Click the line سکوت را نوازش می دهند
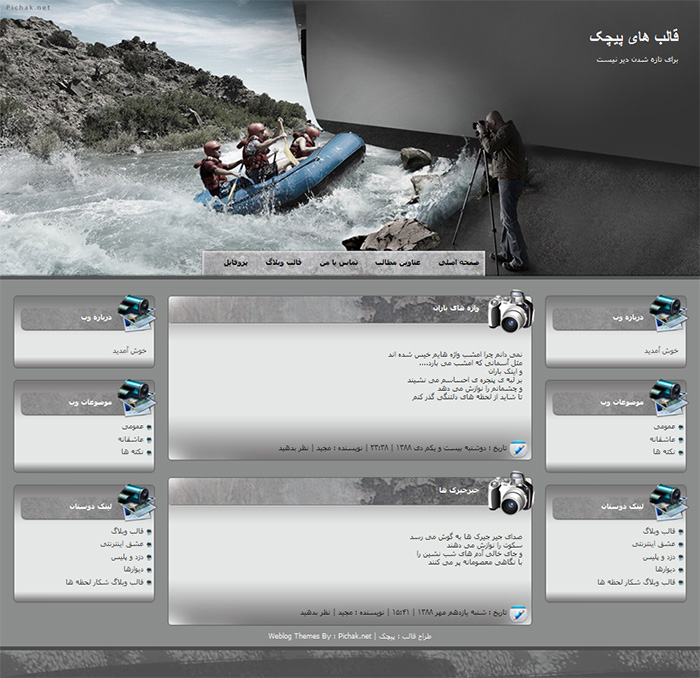Viewport: 700px width, 678px height. [484, 545]
